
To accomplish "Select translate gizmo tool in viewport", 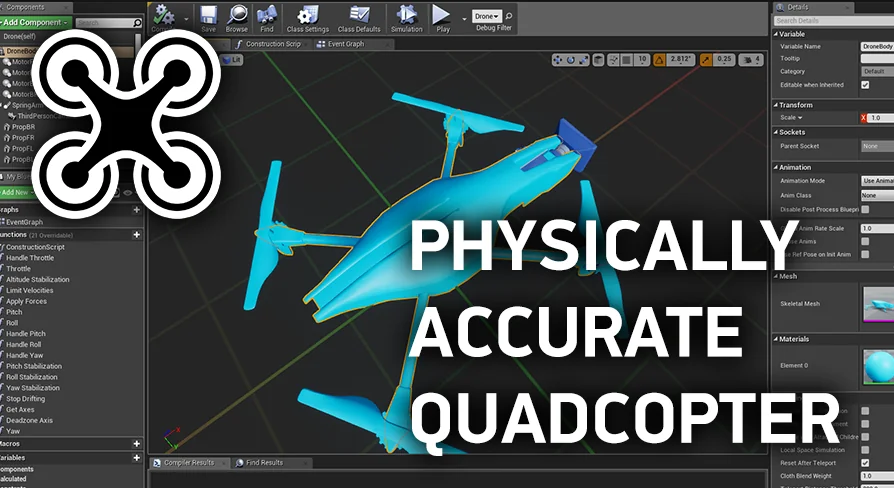I will point(558,59).
